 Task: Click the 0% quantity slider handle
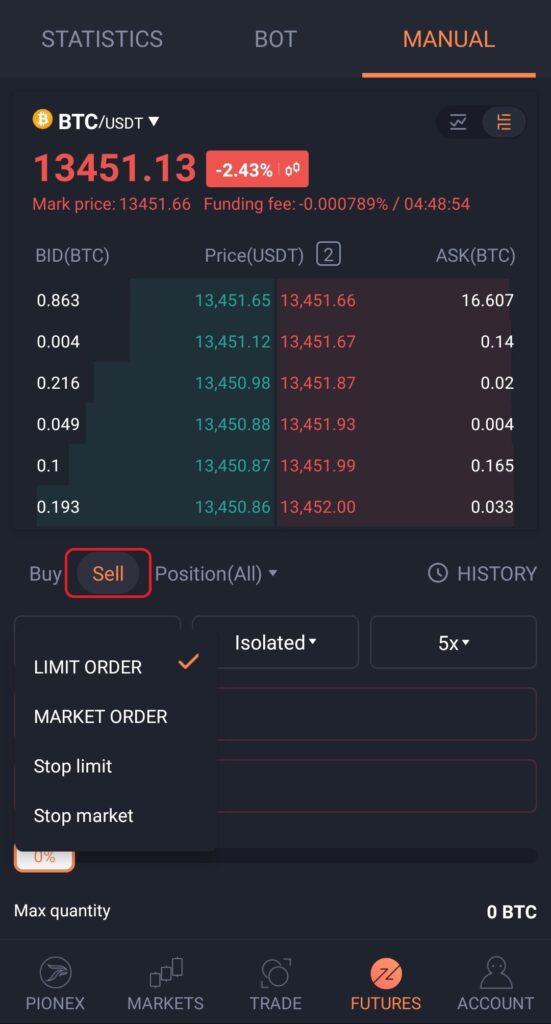[44, 858]
